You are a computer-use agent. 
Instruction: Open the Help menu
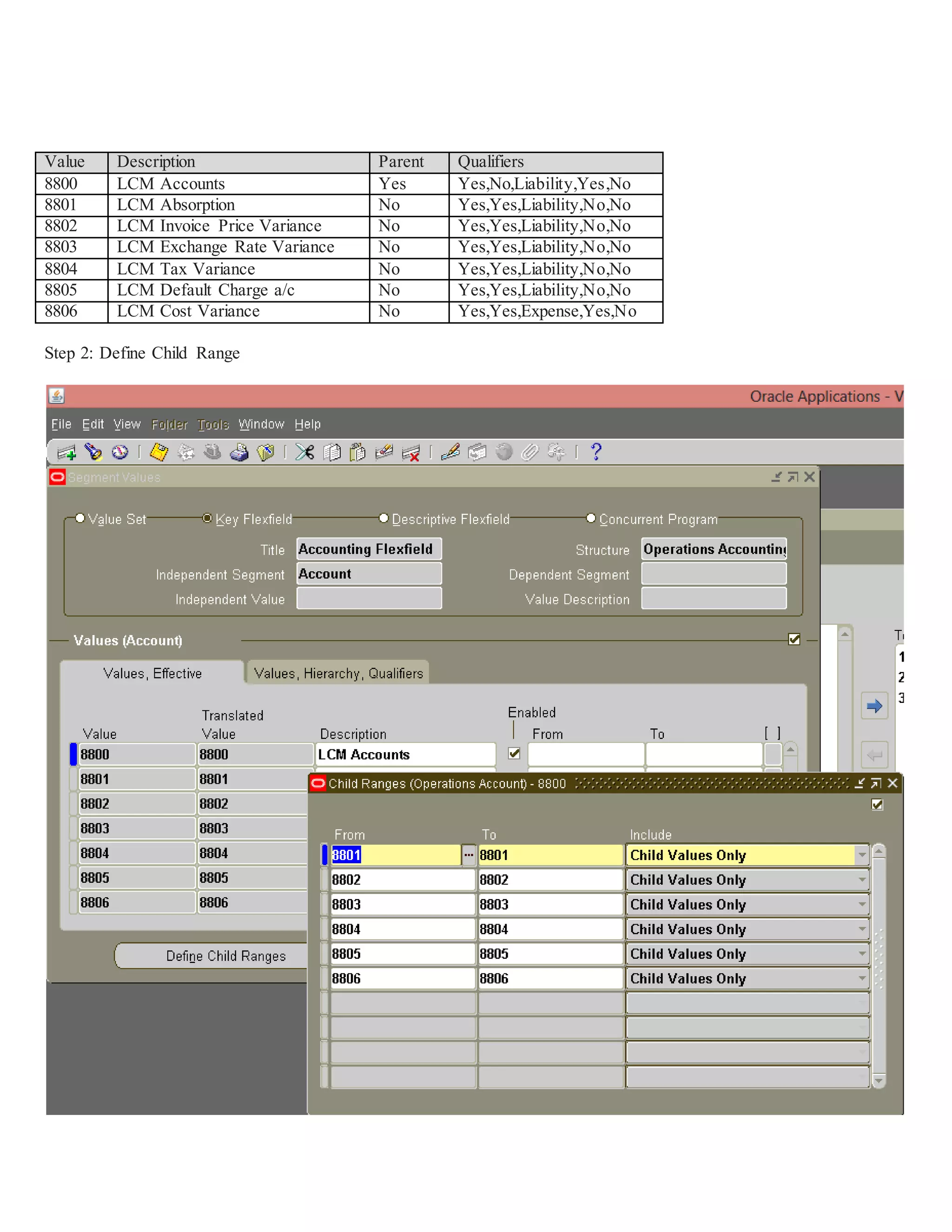click(308, 424)
